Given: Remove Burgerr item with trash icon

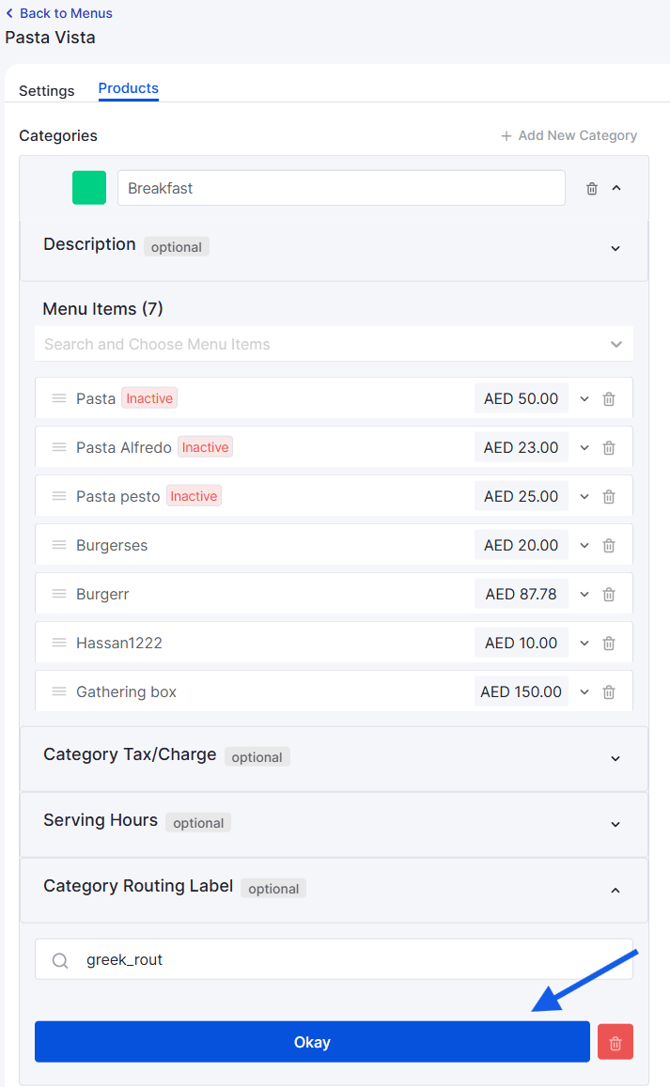Looking at the screenshot, I should [608, 595].
